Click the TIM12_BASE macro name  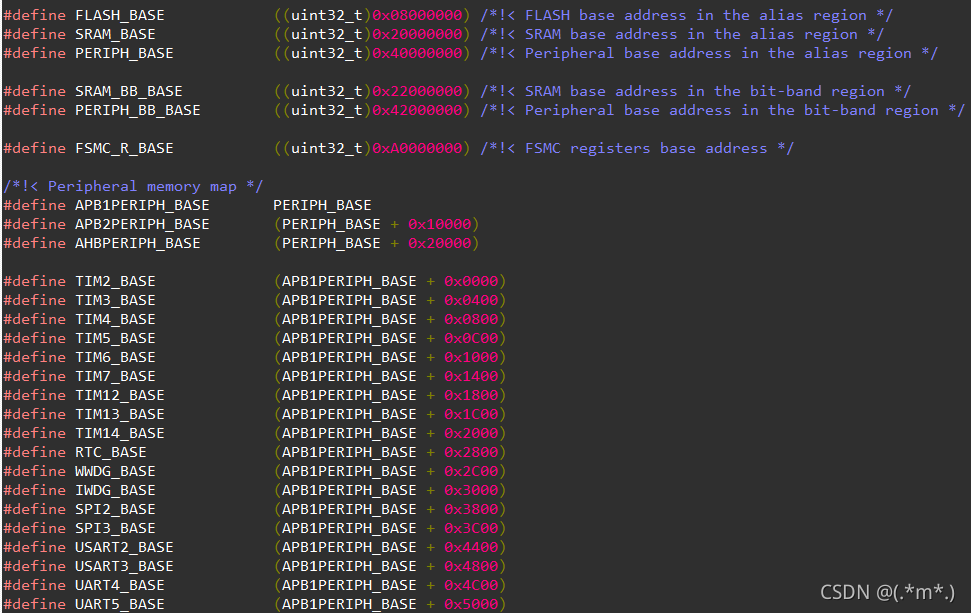[120, 396]
